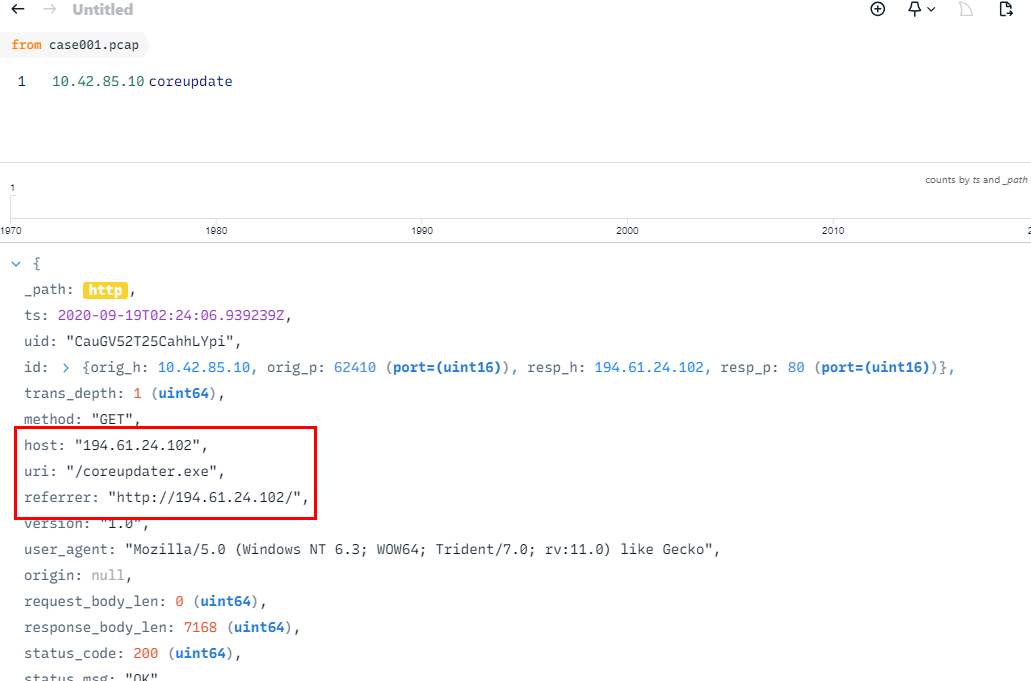Screen dimensions: 1031x681
Task: Click the export results file icon
Action: click(1007, 9)
